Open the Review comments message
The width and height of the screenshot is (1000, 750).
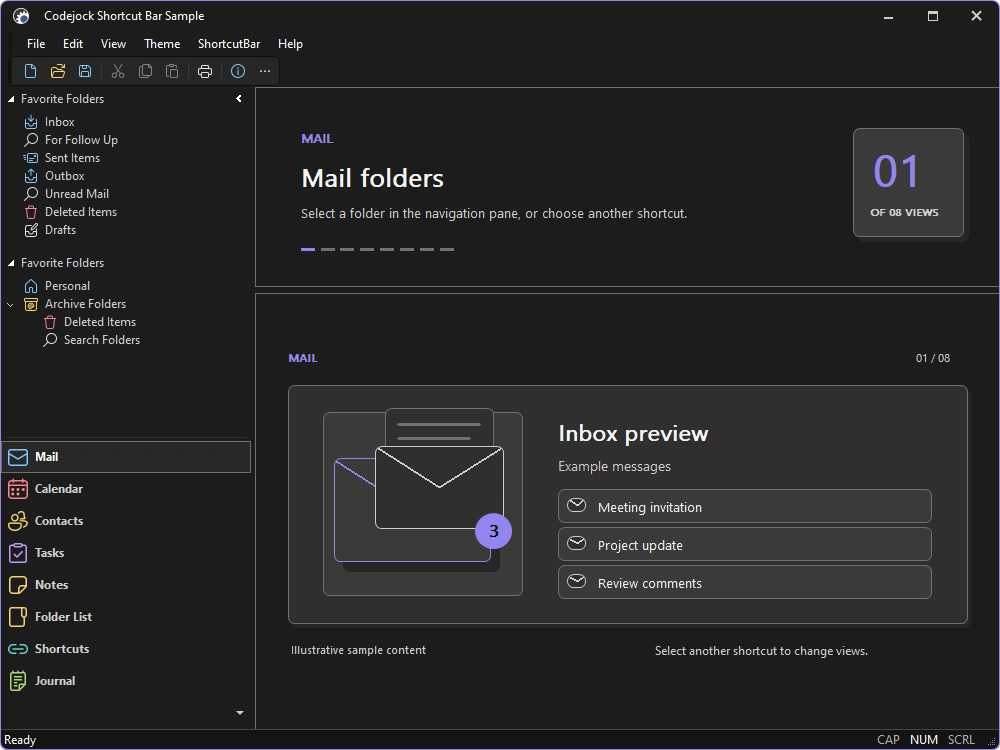point(744,582)
